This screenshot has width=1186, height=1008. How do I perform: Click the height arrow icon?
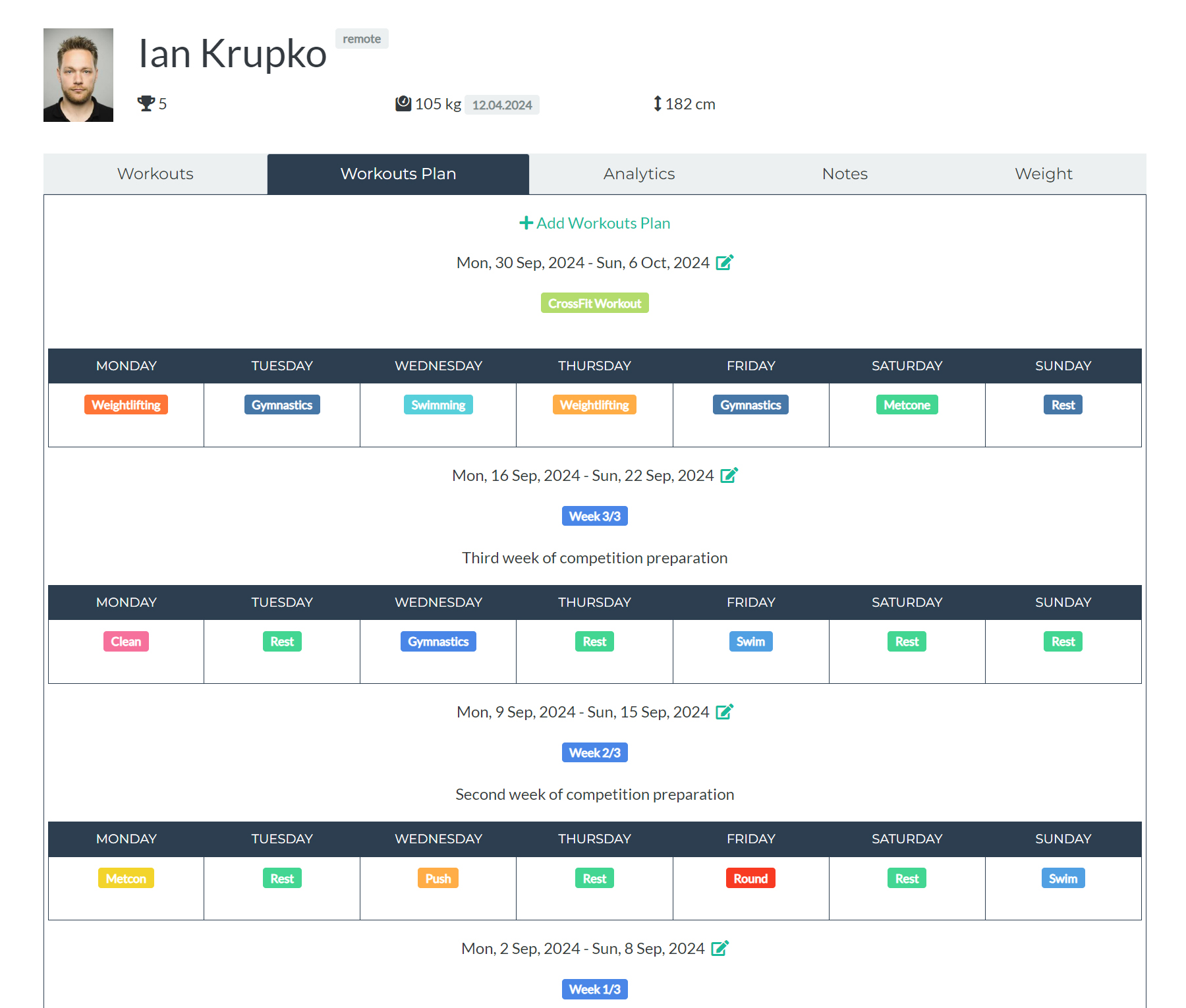click(657, 104)
